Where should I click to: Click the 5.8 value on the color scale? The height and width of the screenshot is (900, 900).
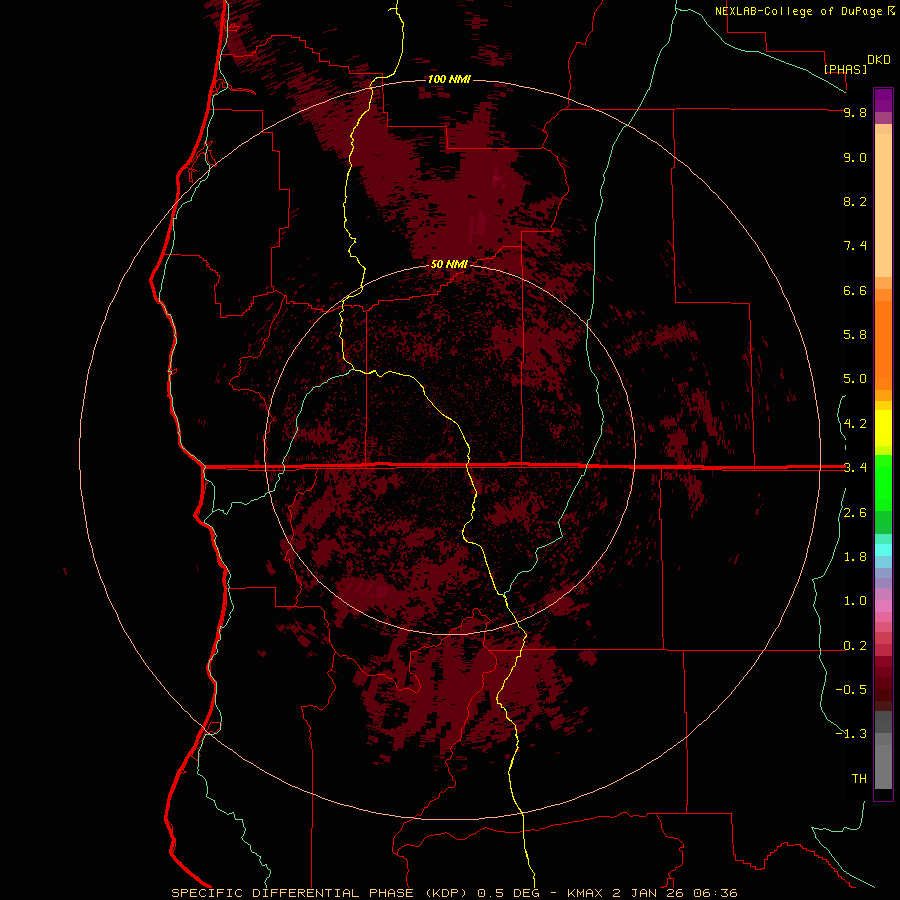tap(855, 335)
